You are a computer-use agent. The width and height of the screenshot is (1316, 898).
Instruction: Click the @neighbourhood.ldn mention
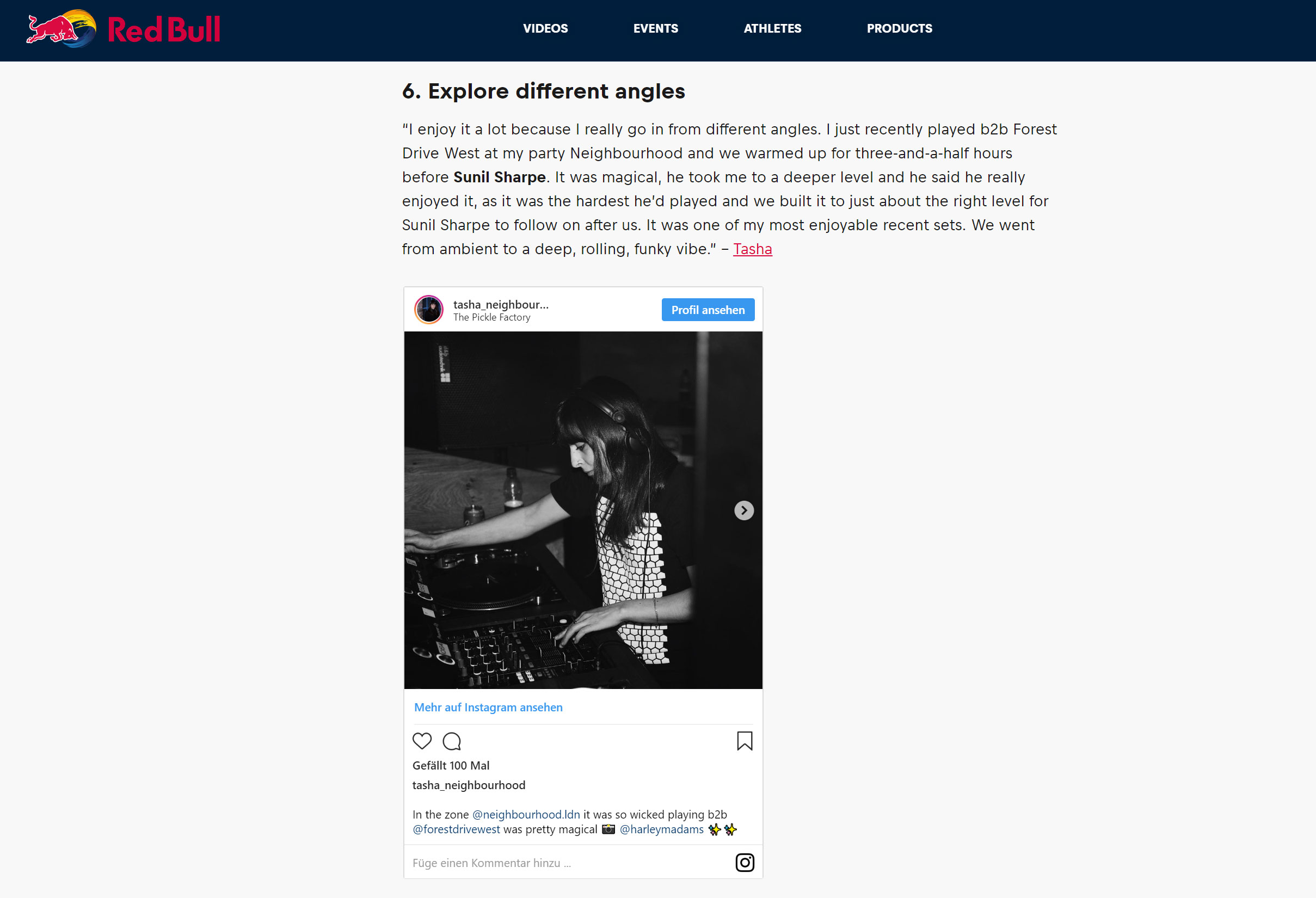pos(526,814)
